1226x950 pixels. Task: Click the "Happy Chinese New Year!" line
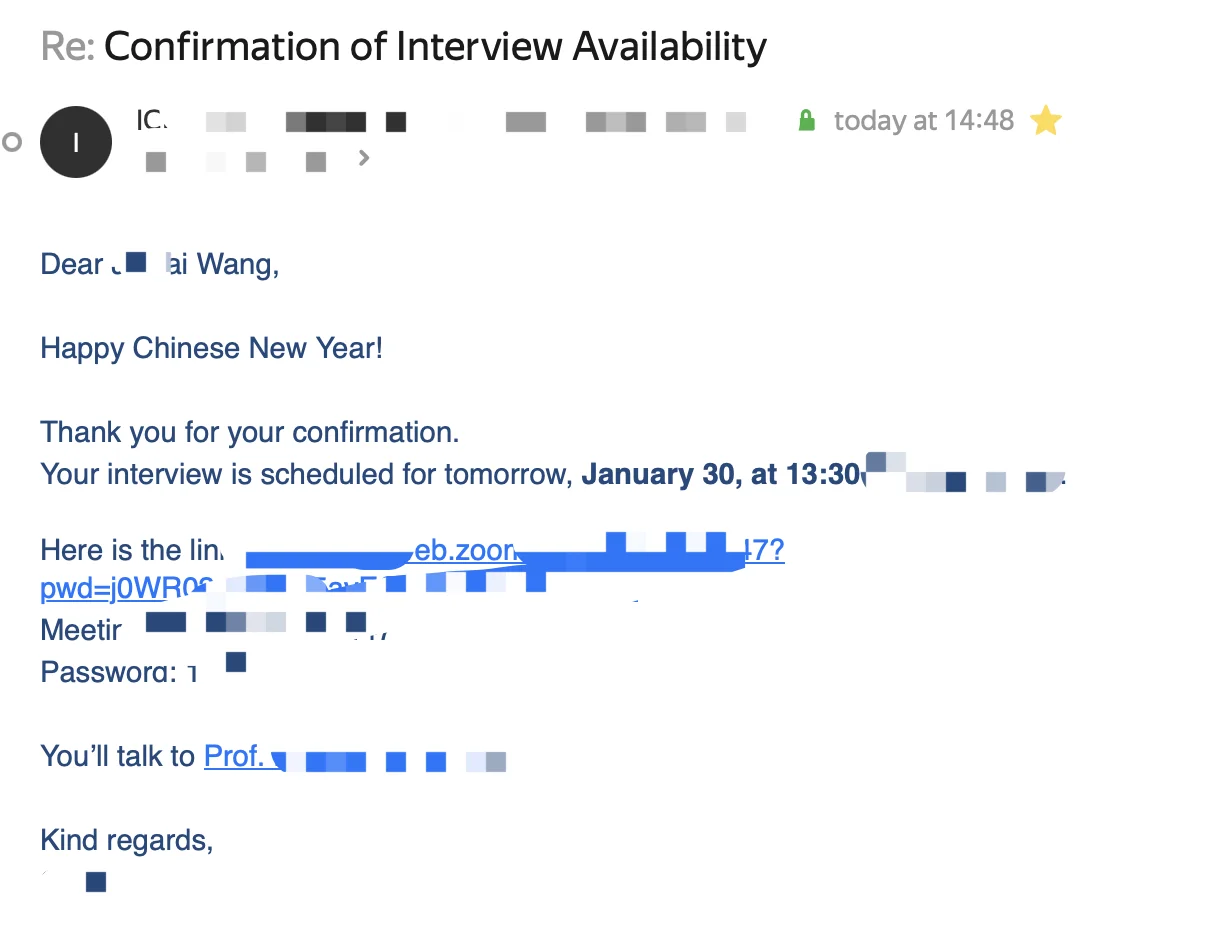(212, 349)
